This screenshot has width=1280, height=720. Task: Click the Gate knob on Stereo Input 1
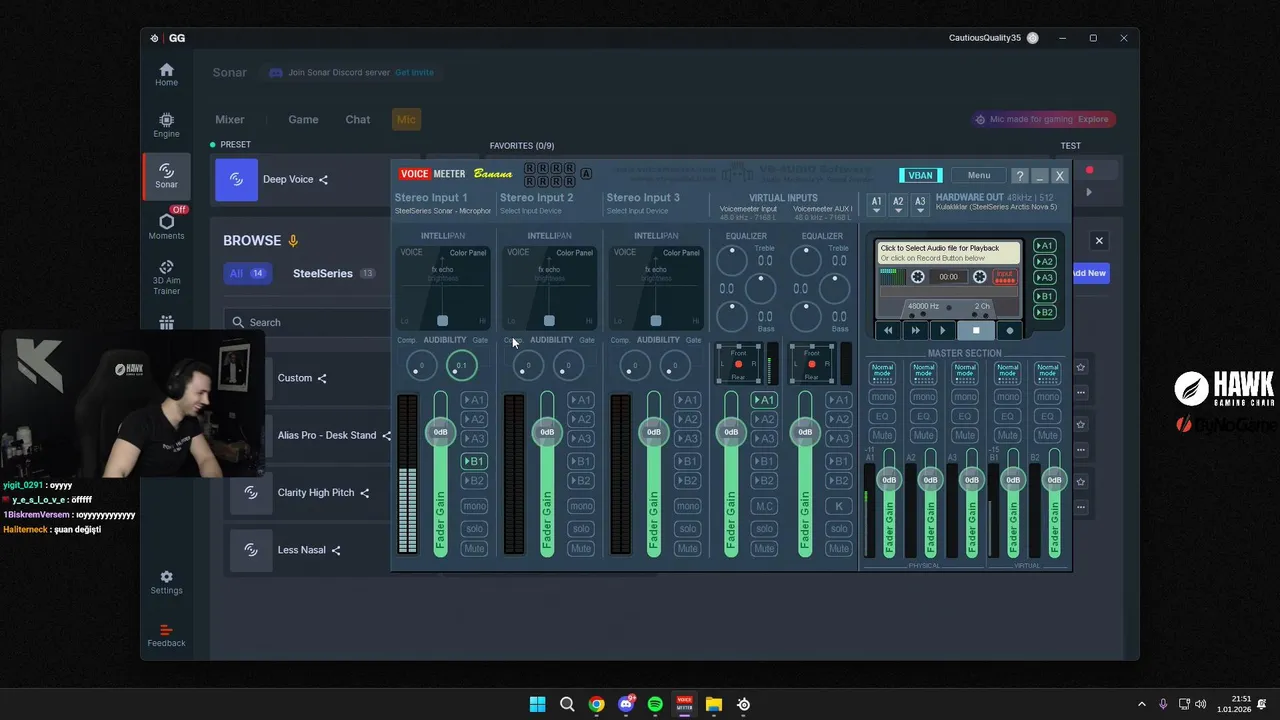[461, 366]
